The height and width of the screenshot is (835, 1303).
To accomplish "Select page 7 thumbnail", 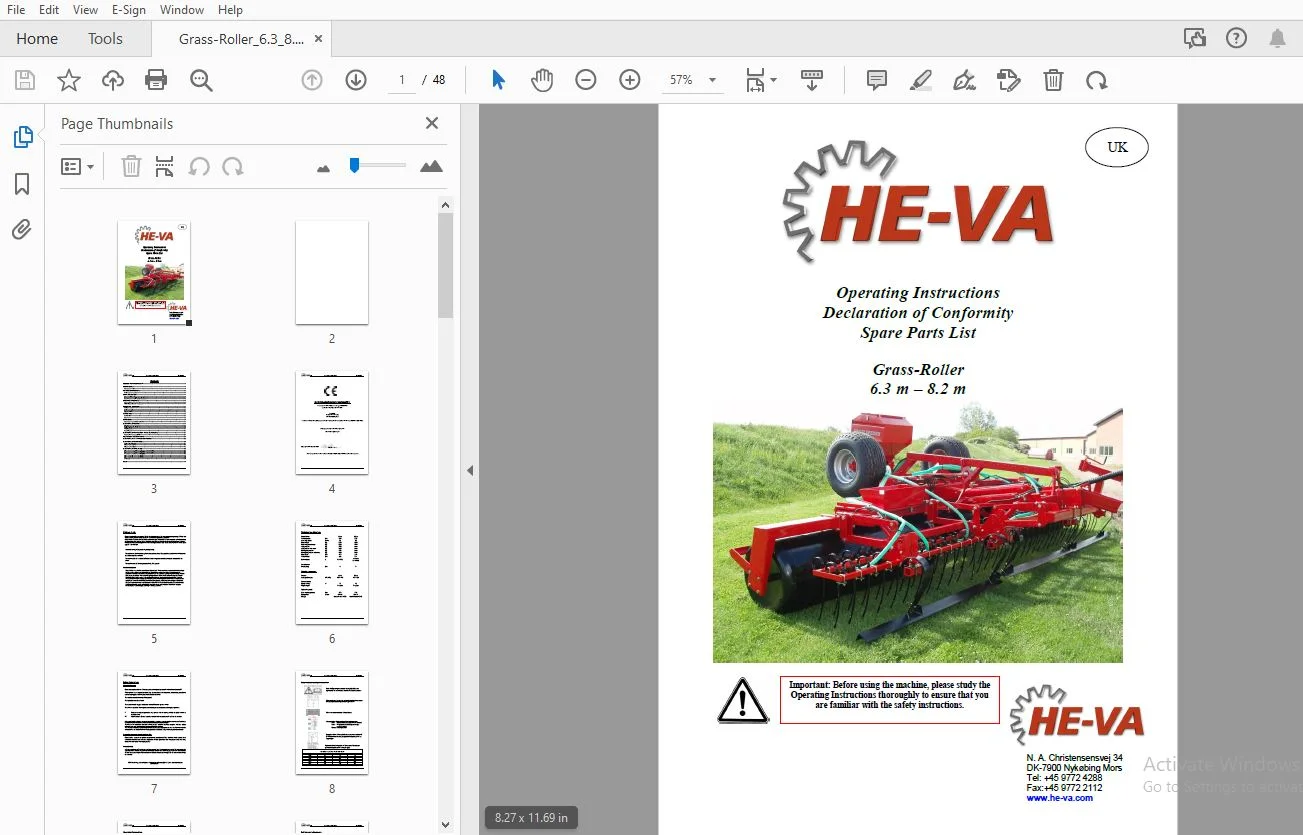I will 154,723.
